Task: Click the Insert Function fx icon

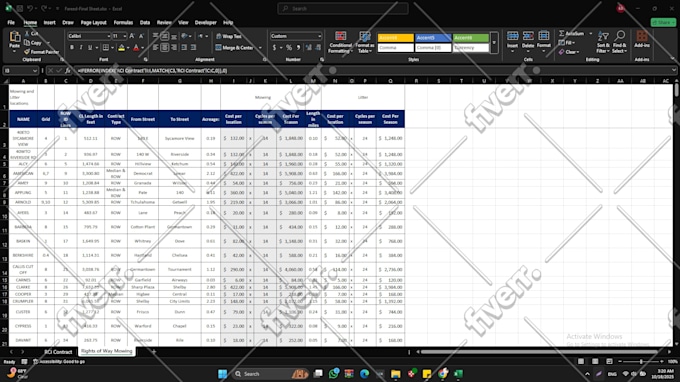Action: pyautogui.click(x=68, y=71)
